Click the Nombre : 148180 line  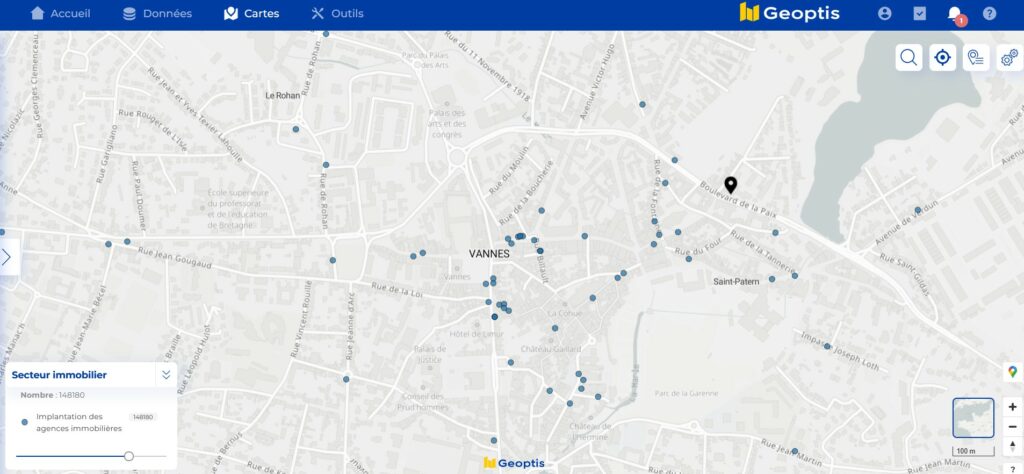click(x=52, y=395)
